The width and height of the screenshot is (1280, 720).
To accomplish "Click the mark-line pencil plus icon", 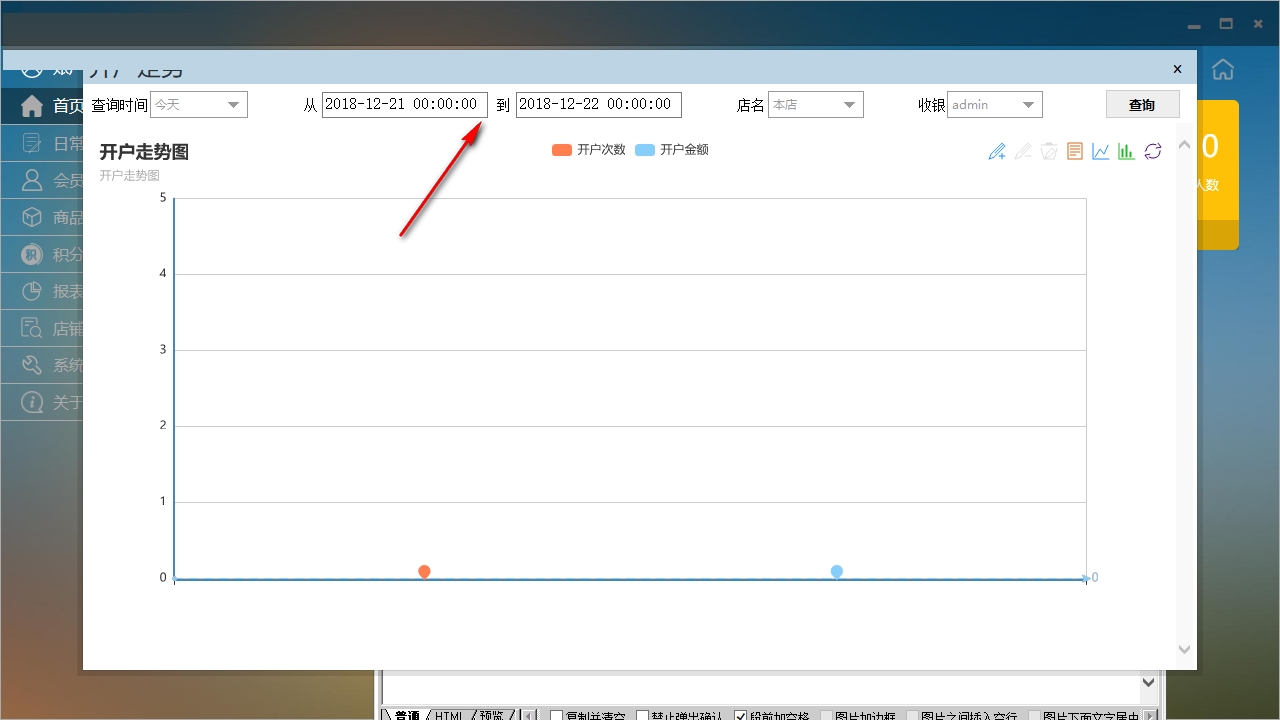I will tap(997, 152).
